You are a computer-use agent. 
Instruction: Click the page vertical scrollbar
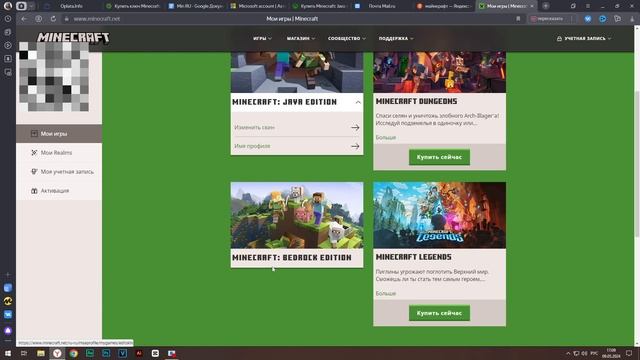637,163
